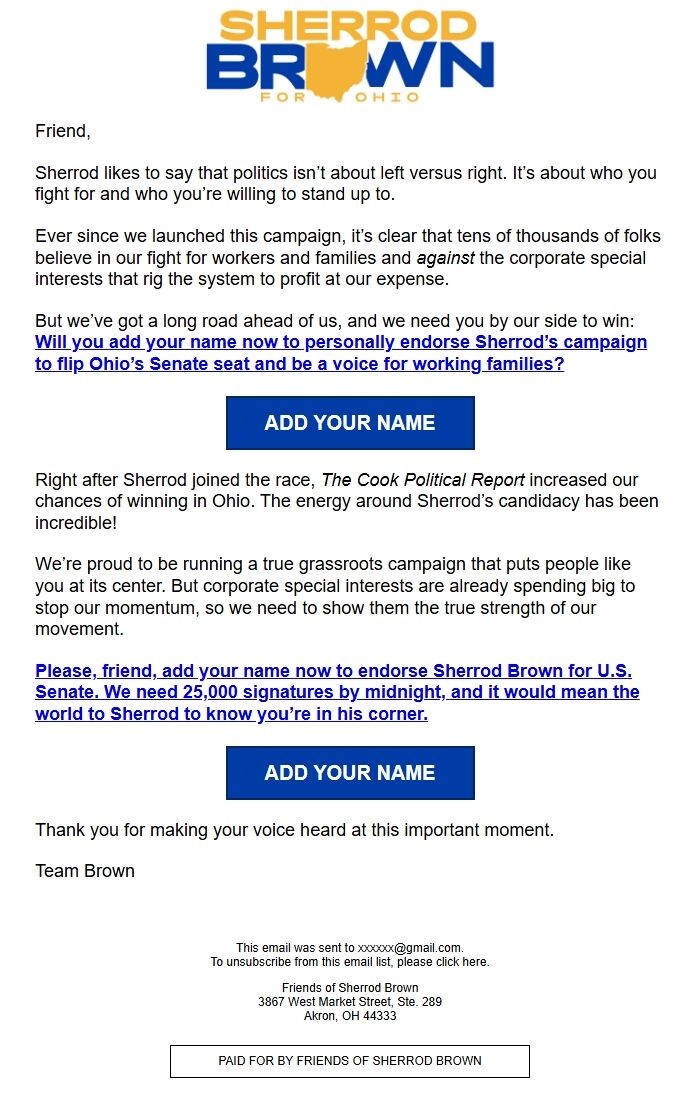Click the PAID FOR BY FRIENDS OF SHERROD BROWN box
The width and height of the screenshot is (700, 1113).
[349, 1061]
